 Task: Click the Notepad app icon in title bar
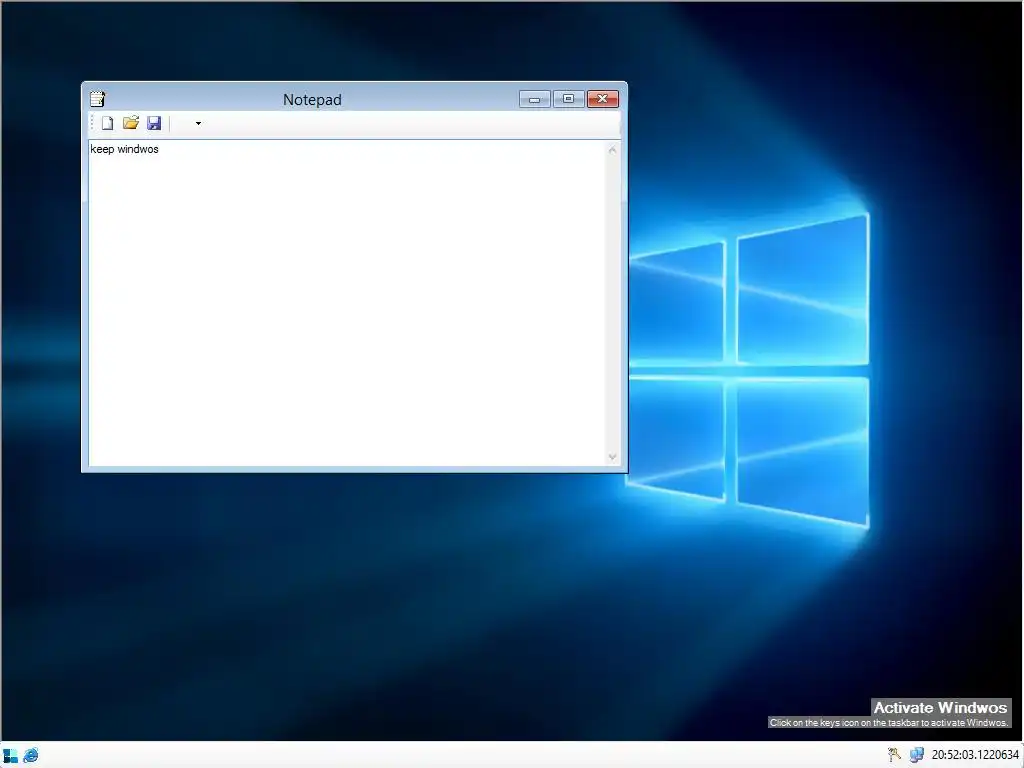click(97, 99)
